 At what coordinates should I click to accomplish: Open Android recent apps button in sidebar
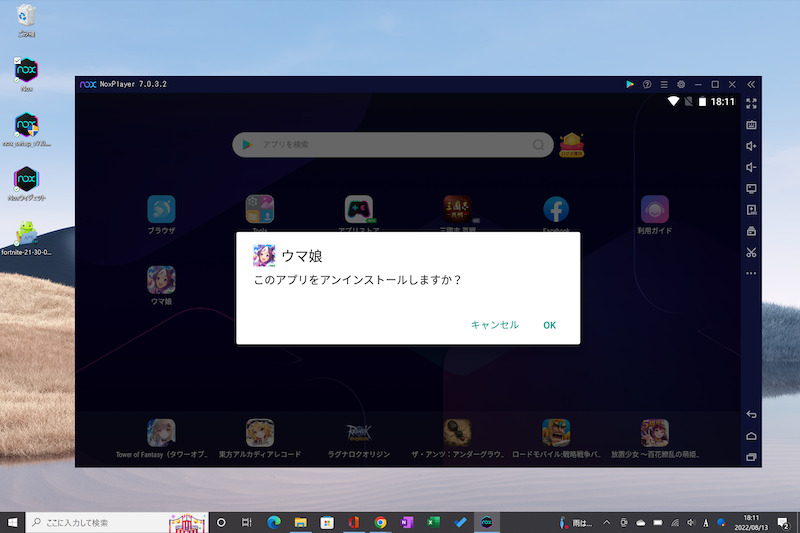752,457
